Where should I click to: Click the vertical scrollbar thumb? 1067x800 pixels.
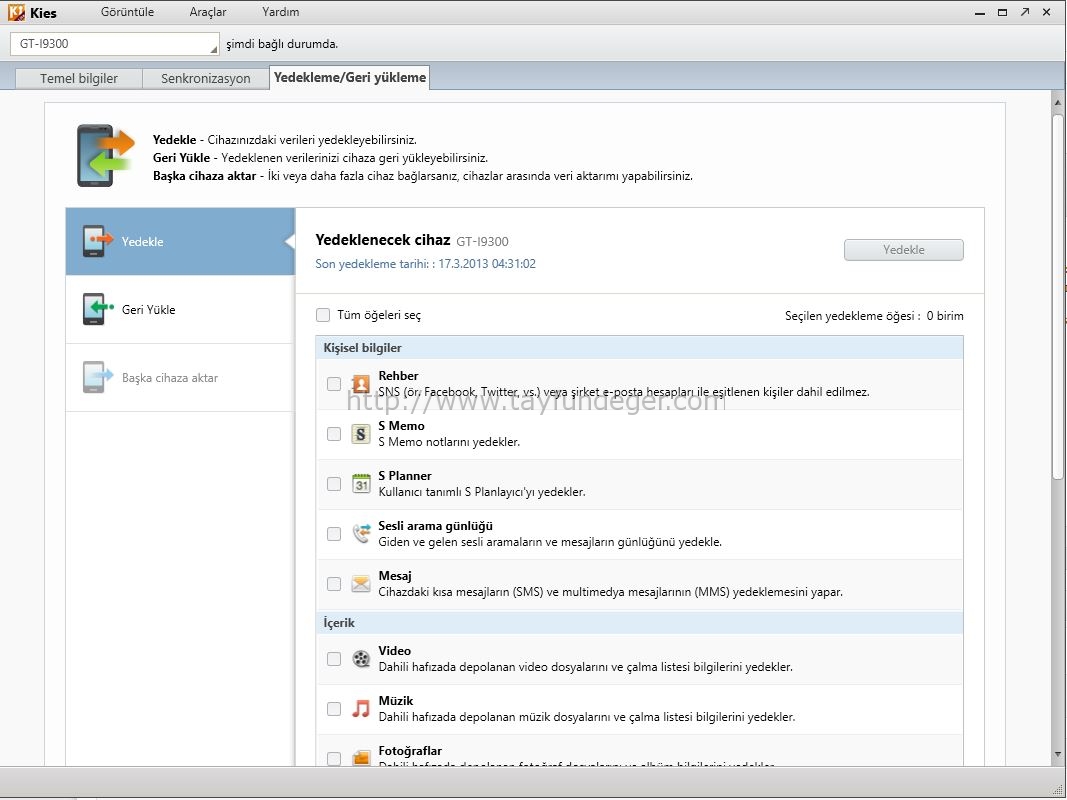tap(1057, 296)
